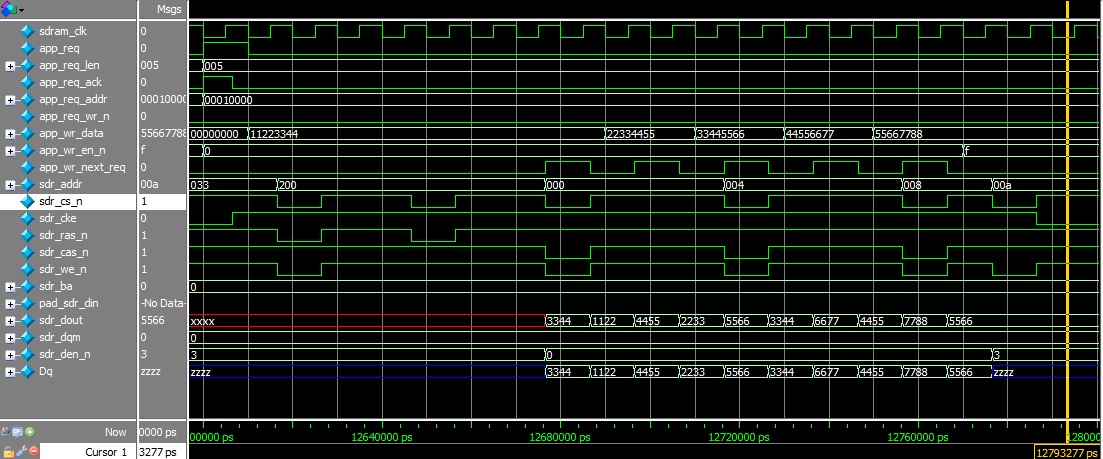Expand app_wr_data bus bits

(10, 134)
